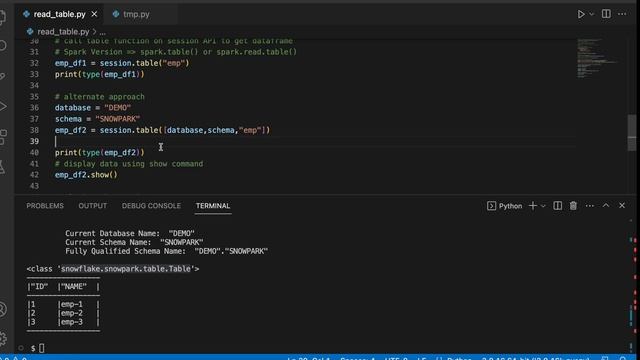This screenshot has width=640, height=360.
Task: Open the Extensions view in activity bar
Action: pos(2,137)
